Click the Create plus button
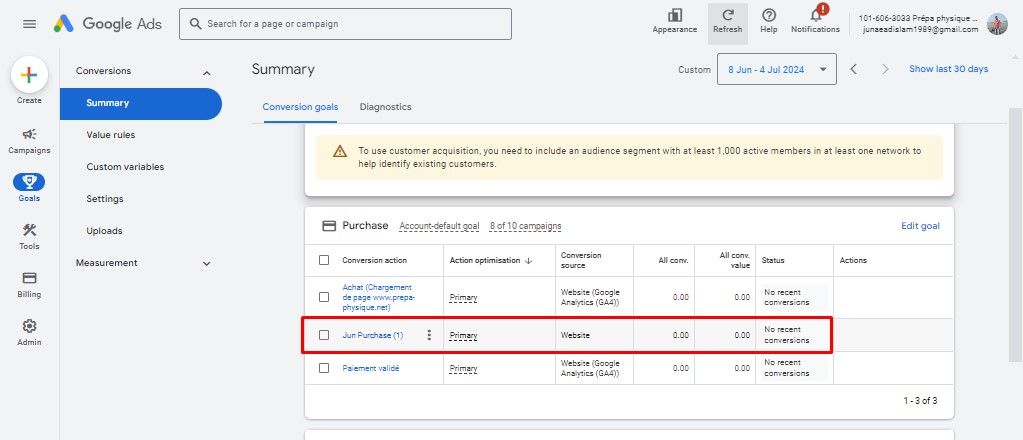Screen dimensions: 1023x440 [x=29, y=76]
